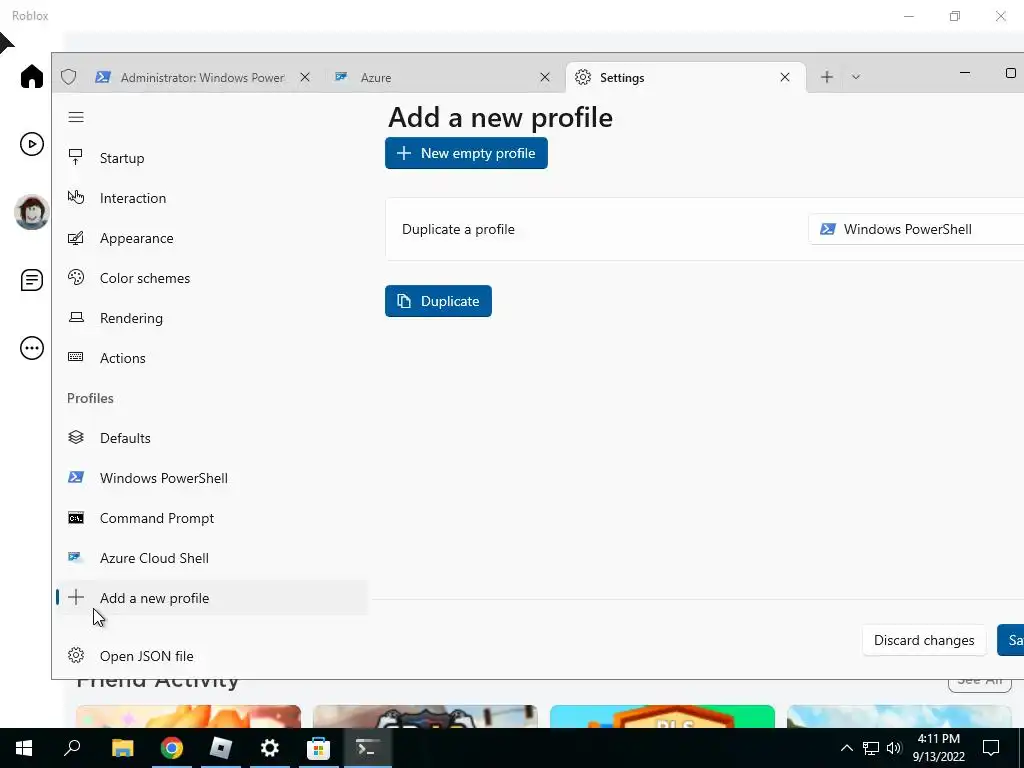Toggle the Settings hamburger navigation menu
The height and width of the screenshot is (768, 1024).
point(76,117)
